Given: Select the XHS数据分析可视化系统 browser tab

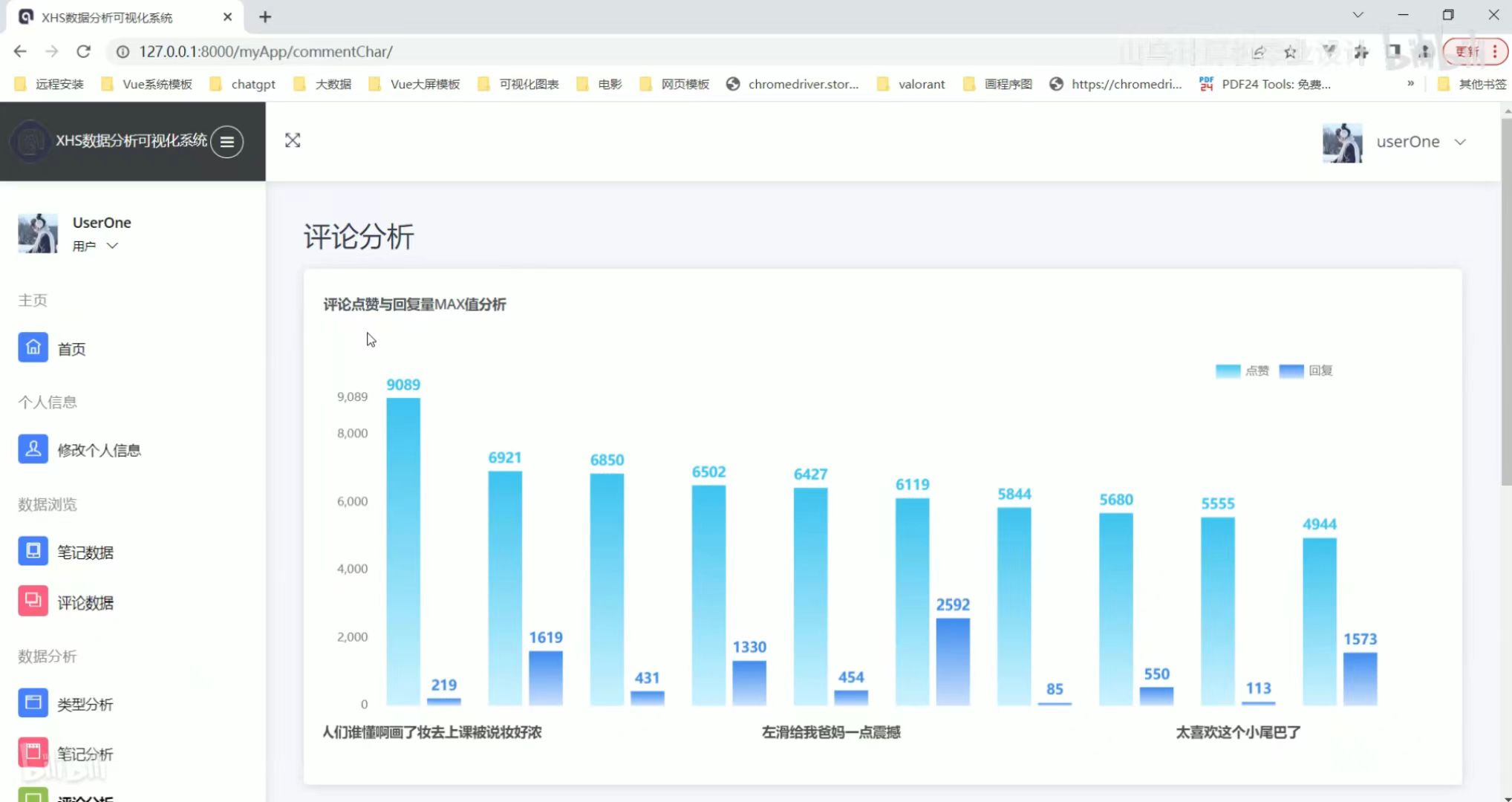Looking at the screenshot, I should [x=108, y=17].
